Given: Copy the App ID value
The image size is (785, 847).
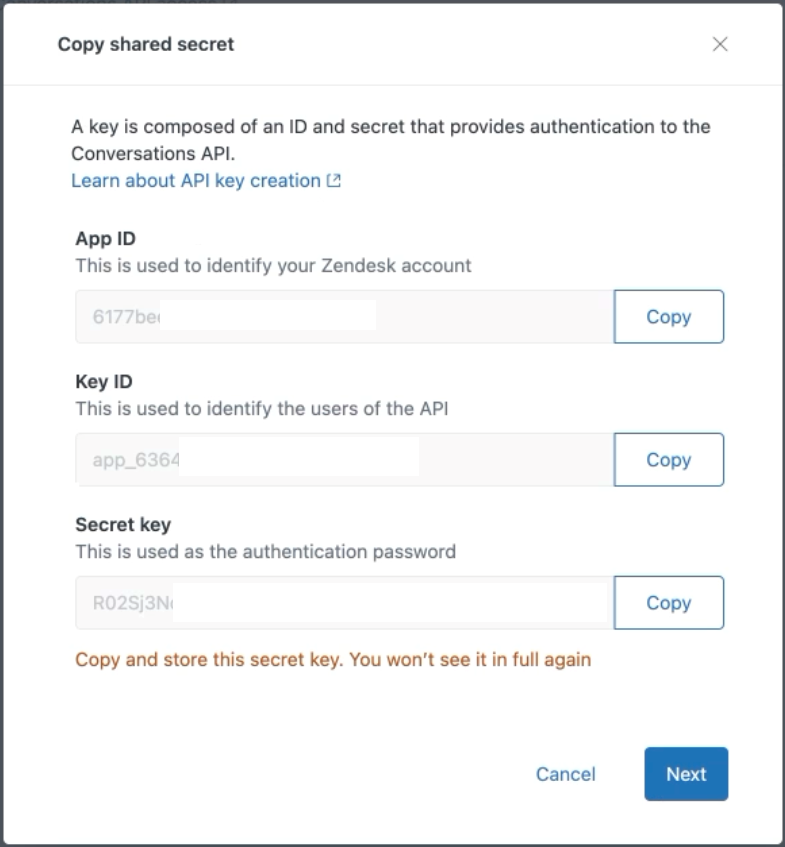Looking at the screenshot, I should (668, 317).
